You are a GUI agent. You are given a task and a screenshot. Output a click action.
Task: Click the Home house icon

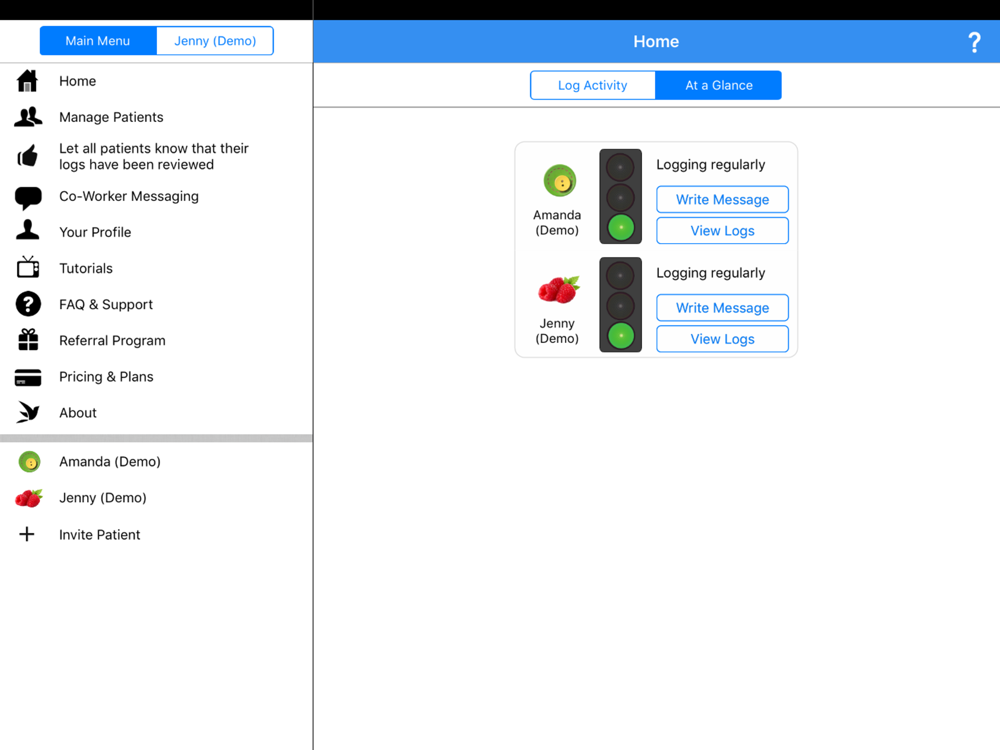pyautogui.click(x=27, y=81)
